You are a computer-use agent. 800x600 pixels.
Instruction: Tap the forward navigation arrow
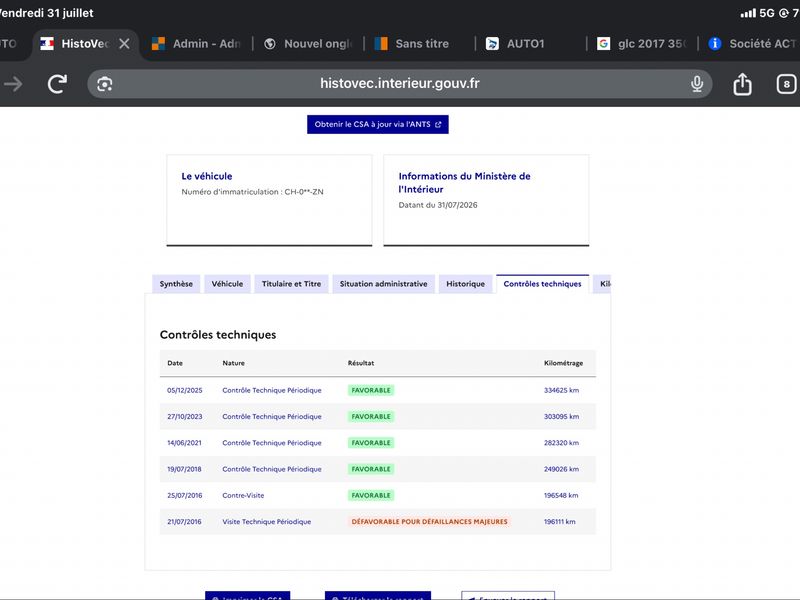[13, 84]
